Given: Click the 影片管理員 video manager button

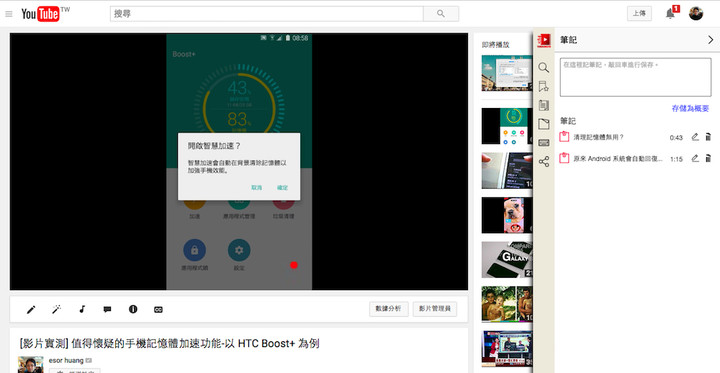Looking at the screenshot, I should pyautogui.click(x=434, y=309).
